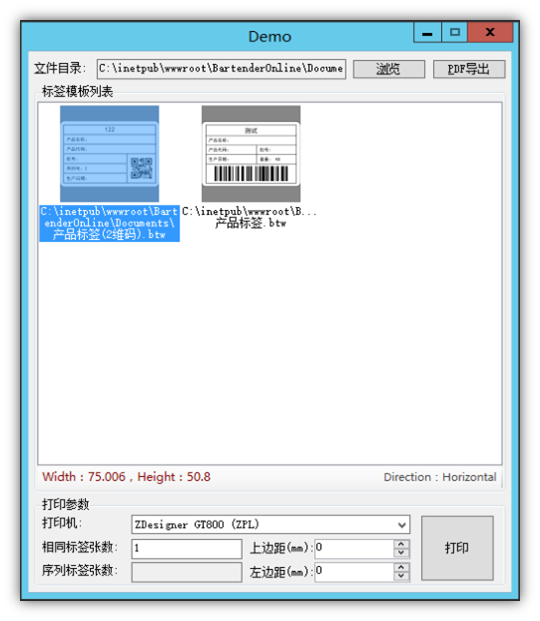Increase the 左边距 left margin value
540x621 pixels.
click(401, 568)
